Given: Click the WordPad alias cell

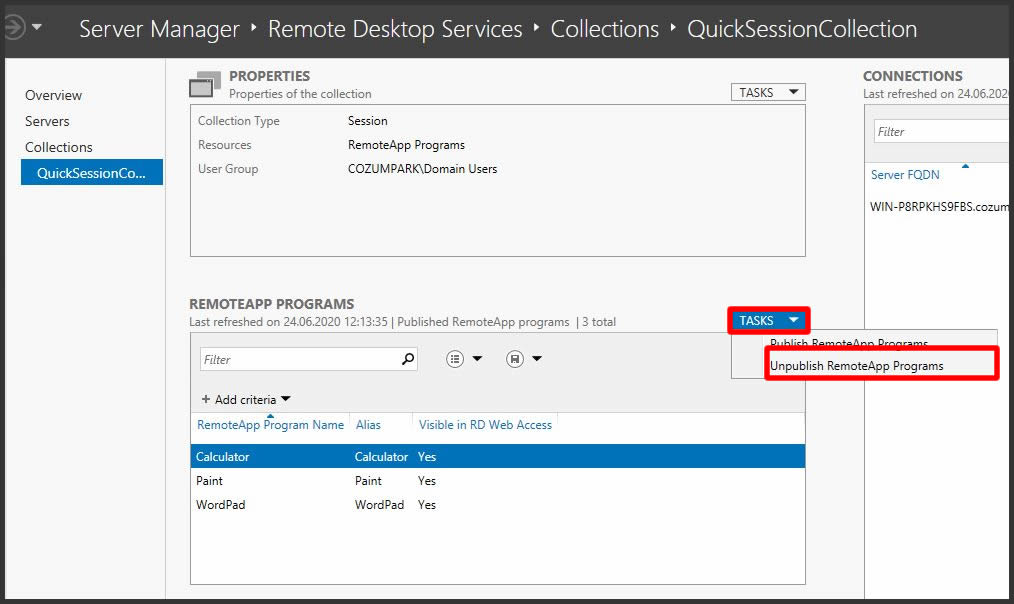Looking at the screenshot, I should point(379,504).
